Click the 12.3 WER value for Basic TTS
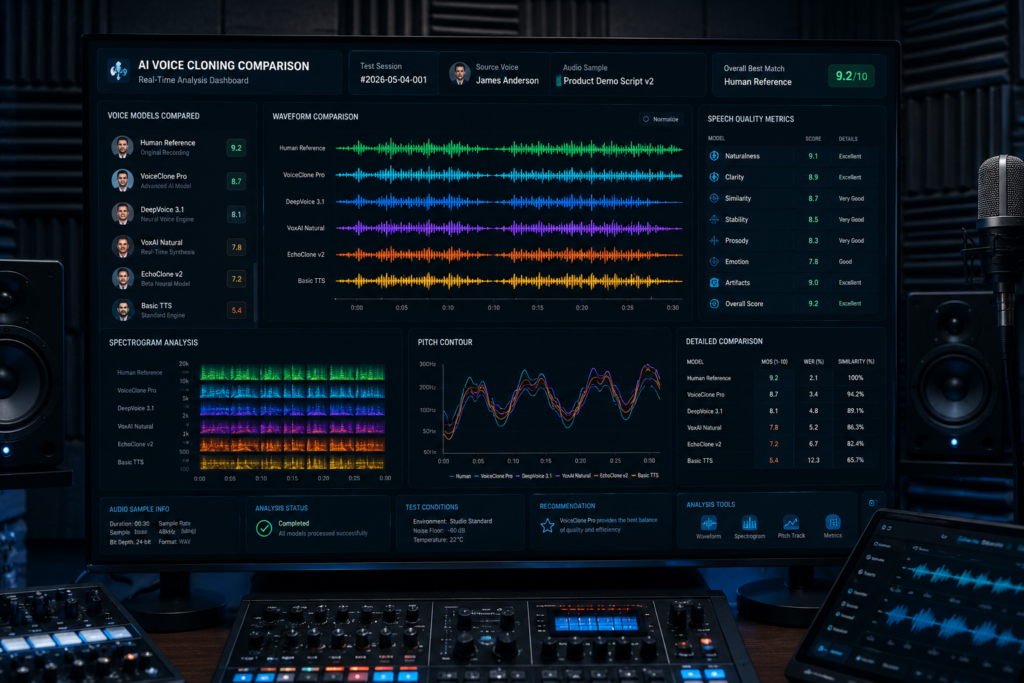This screenshot has height=683, width=1024. pos(814,460)
